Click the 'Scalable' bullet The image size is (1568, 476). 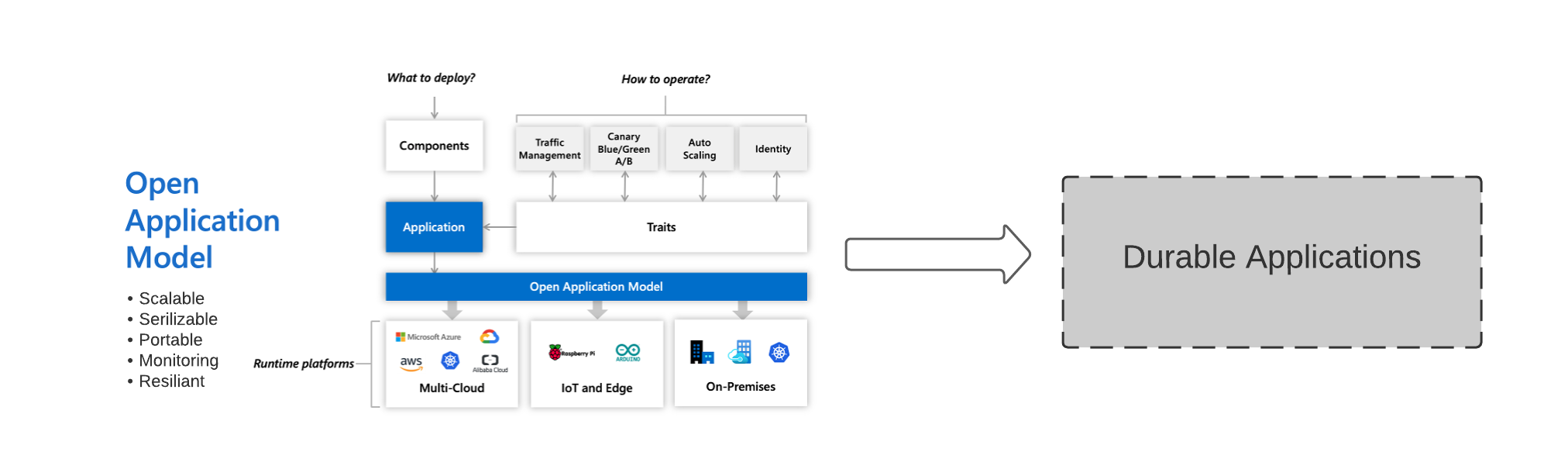[x=171, y=298]
